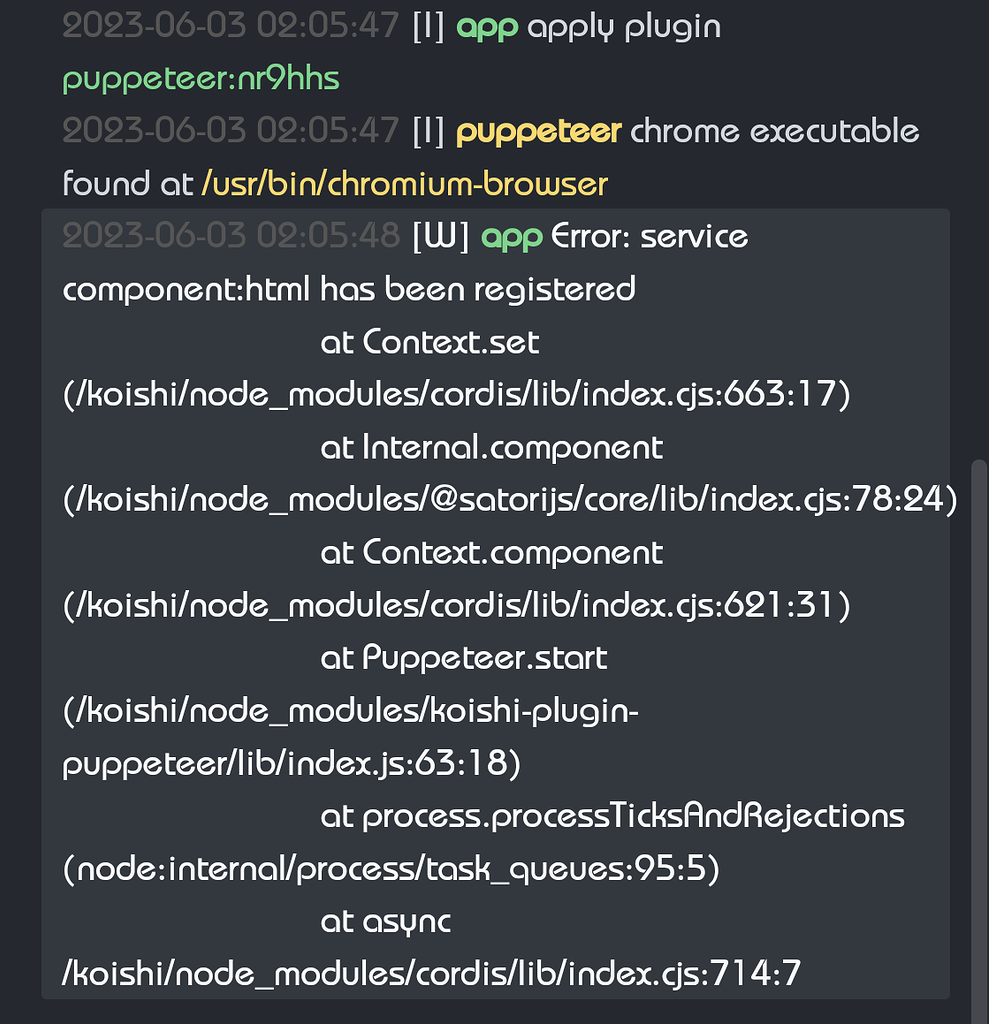This screenshot has height=1024, width=989.
Task: Click the cordis index.cjs:663:17 file path
Action: point(456,395)
